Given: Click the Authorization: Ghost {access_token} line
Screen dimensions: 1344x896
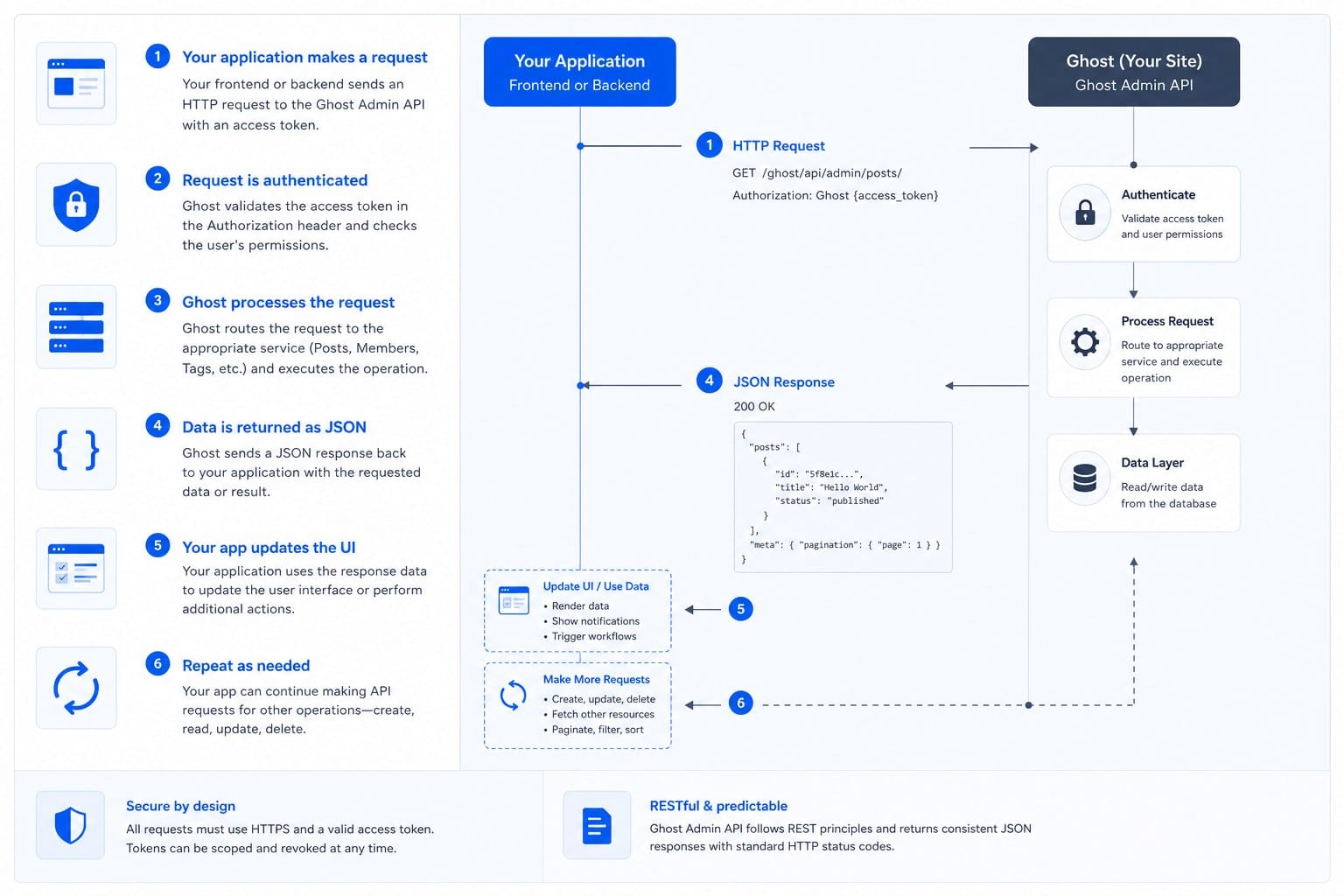Looking at the screenshot, I should pyautogui.click(x=835, y=195).
